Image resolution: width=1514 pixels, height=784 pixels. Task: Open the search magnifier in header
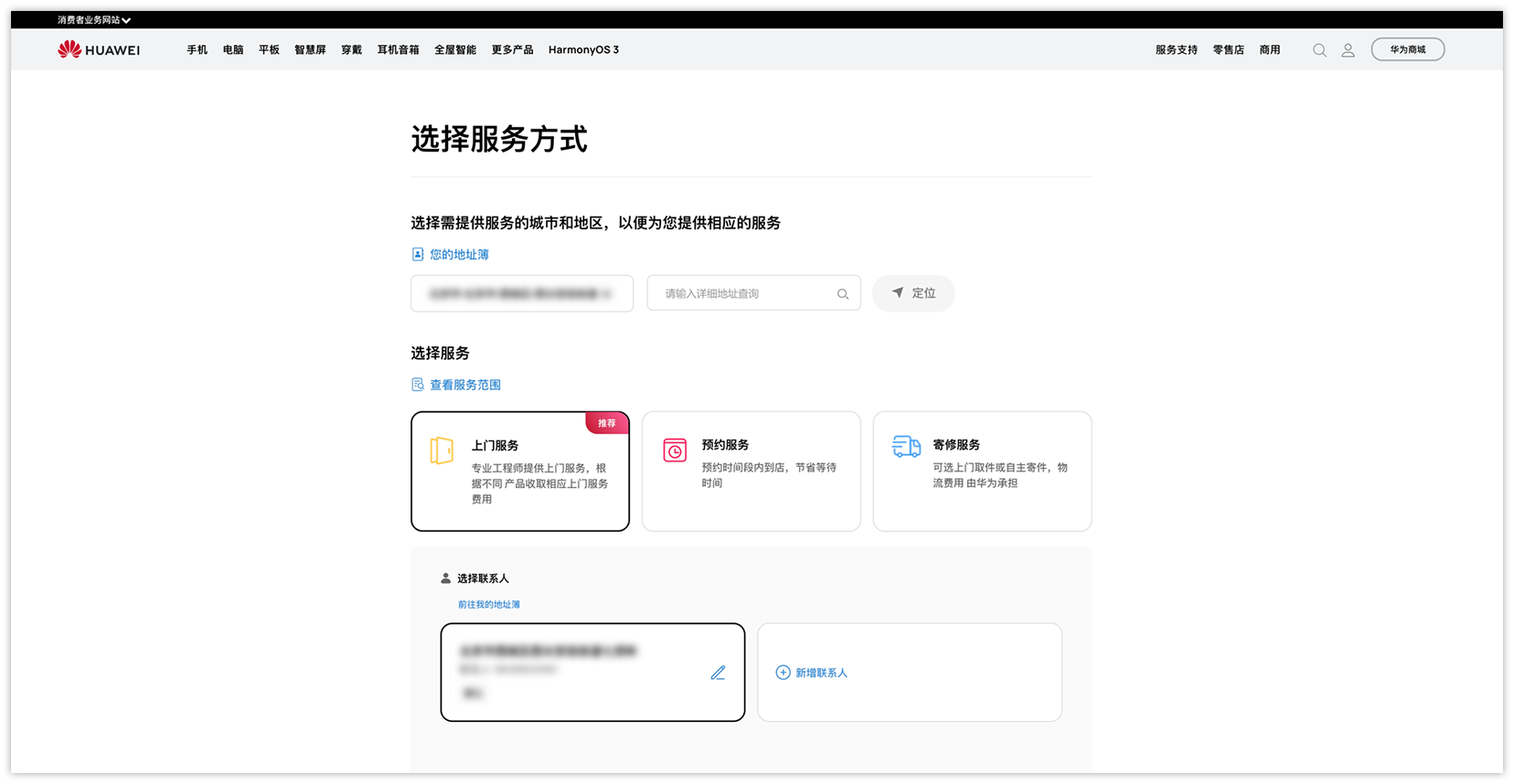pos(1319,50)
